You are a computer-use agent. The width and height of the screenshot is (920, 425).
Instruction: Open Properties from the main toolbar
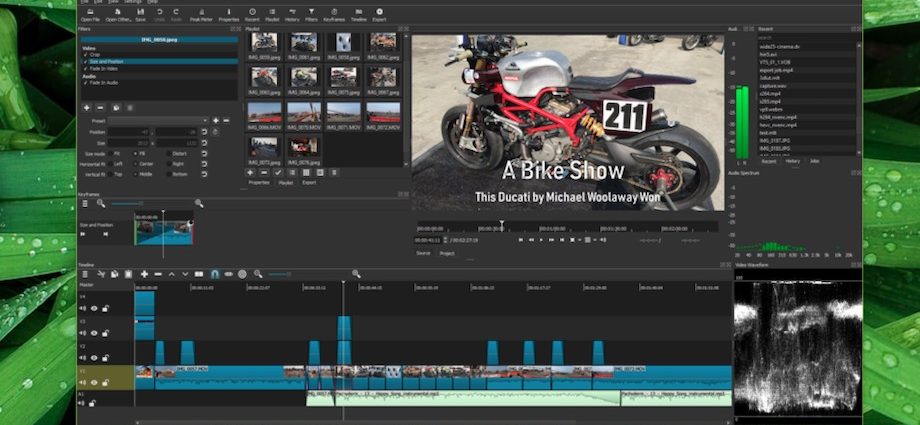229,15
